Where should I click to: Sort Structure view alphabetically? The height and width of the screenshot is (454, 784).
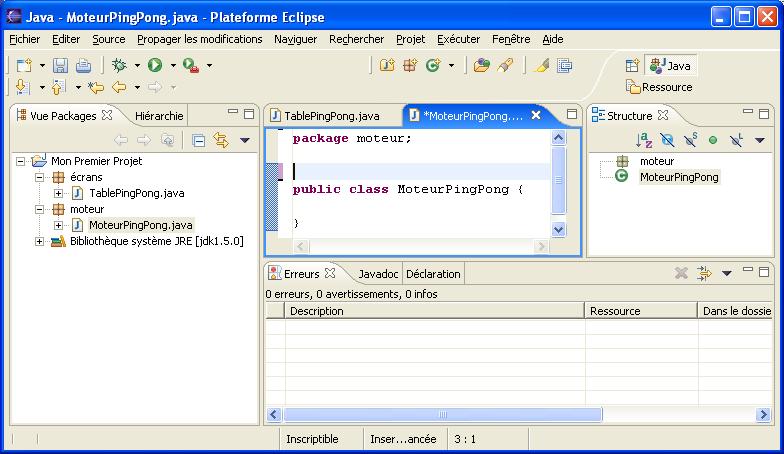(x=644, y=140)
